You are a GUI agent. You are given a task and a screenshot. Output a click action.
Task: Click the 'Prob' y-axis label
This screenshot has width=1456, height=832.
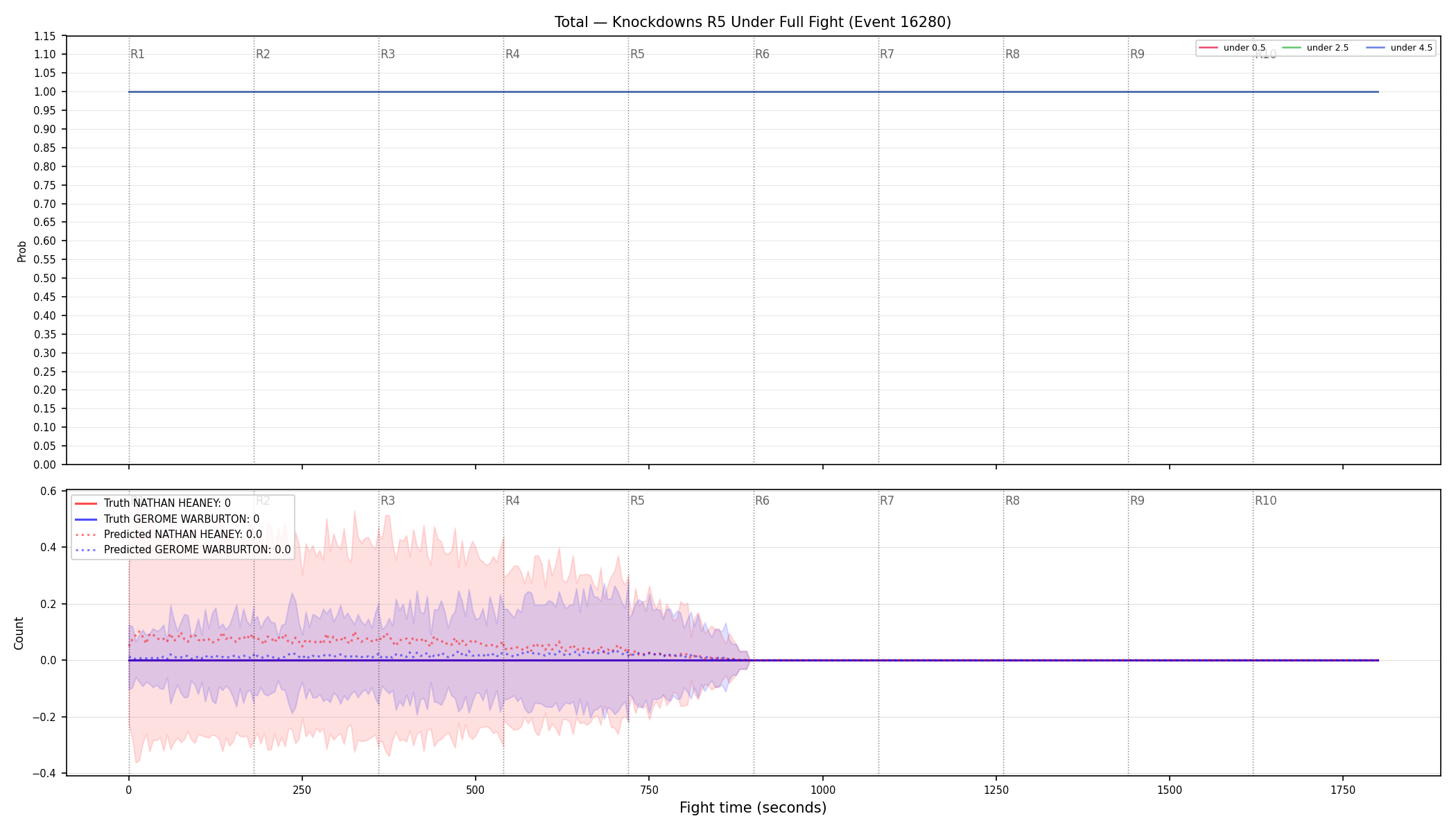pyautogui.click(x=21, y=251)
